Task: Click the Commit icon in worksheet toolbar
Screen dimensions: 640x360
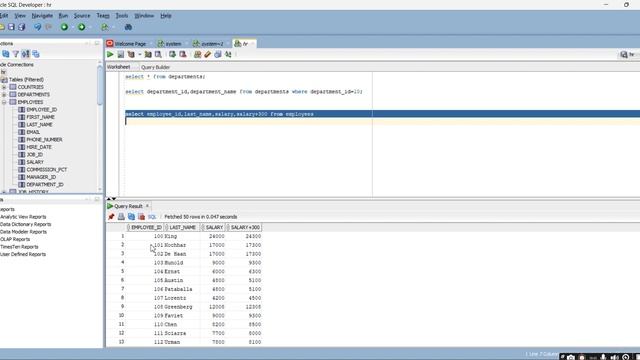Action: [x=173, y=54]
